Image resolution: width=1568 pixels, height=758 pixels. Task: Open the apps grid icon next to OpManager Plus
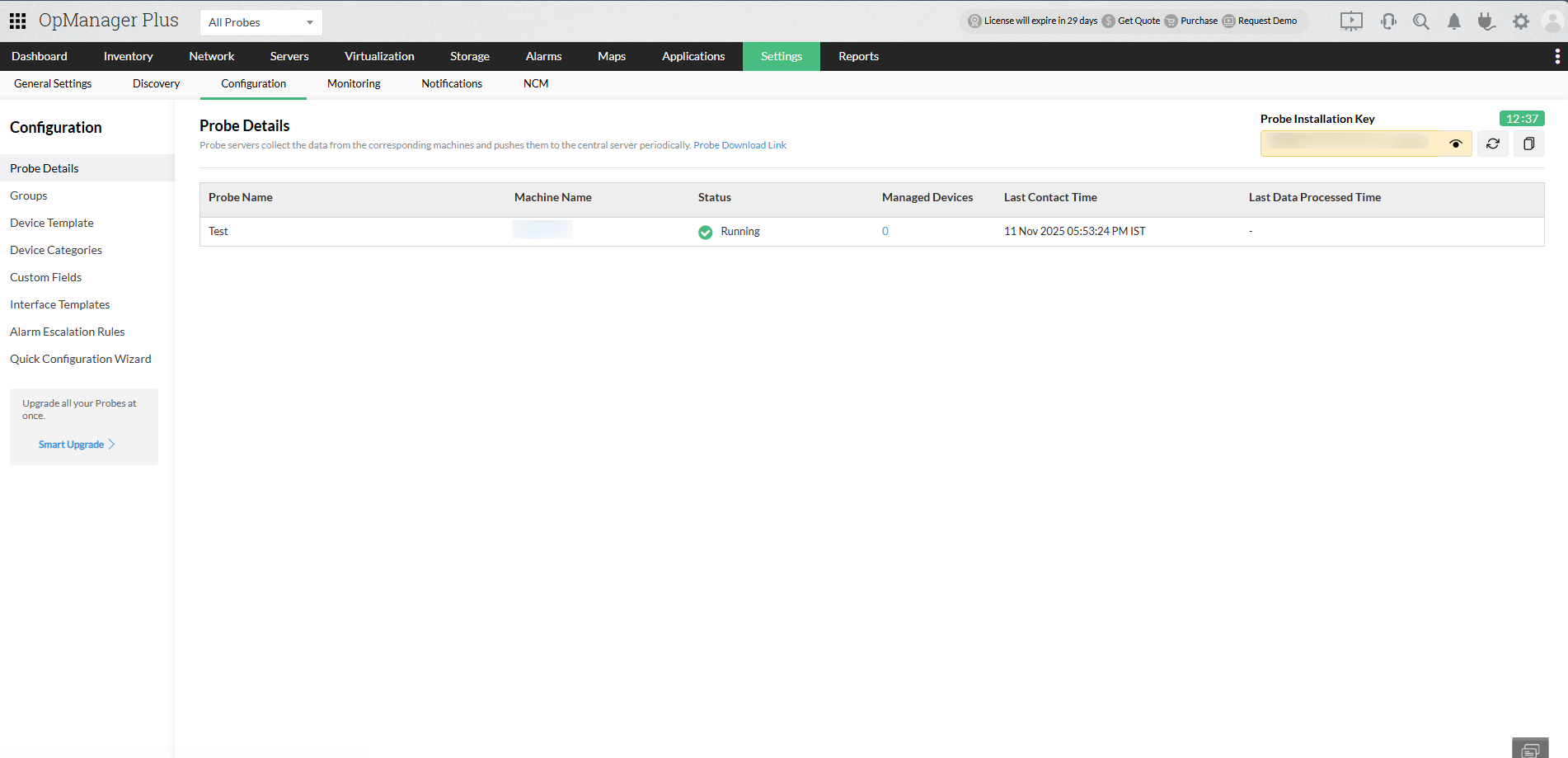tap(17, 20)
